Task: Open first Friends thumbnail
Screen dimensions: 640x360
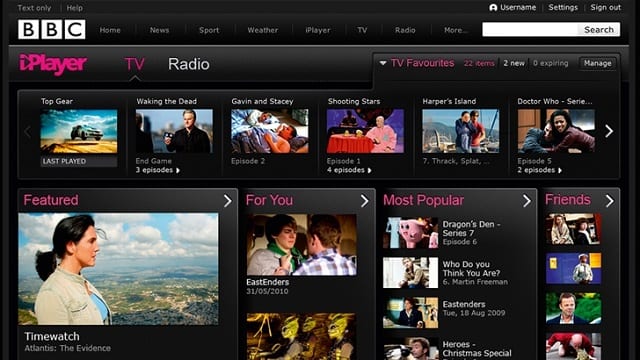Action: pyautogui.click(x=573, y=229)
